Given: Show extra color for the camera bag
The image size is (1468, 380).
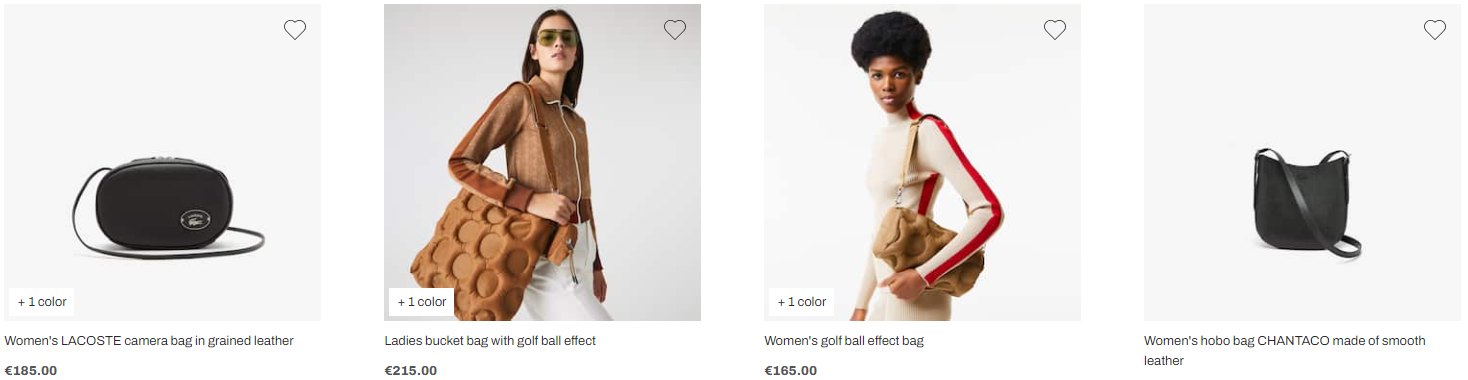Looking at the screenshot, I should (x=42, y=302).
